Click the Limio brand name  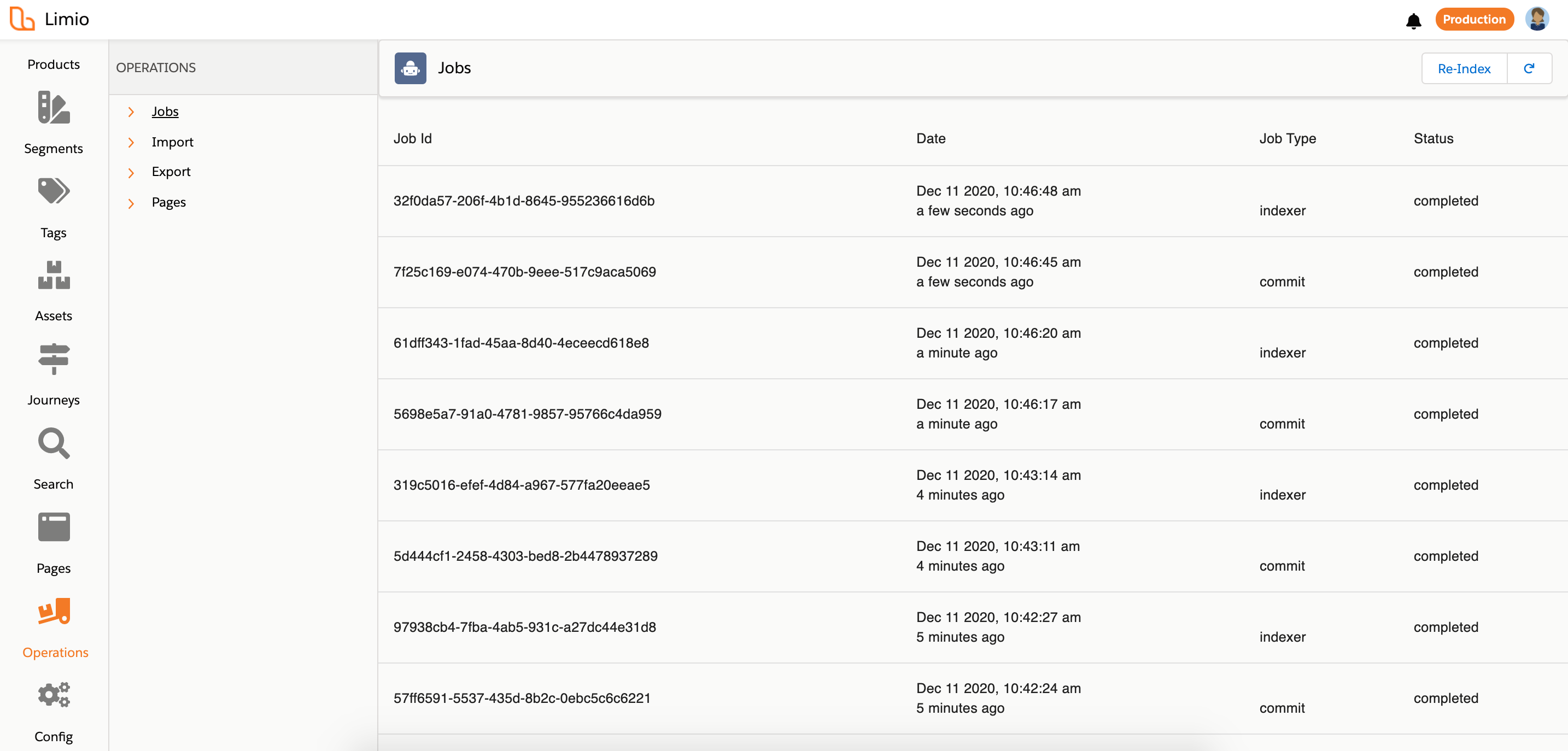coord(67,19)
